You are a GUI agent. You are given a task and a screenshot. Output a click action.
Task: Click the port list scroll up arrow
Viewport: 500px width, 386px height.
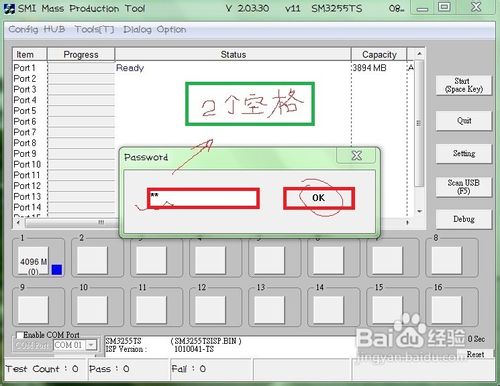coord(419,54)
